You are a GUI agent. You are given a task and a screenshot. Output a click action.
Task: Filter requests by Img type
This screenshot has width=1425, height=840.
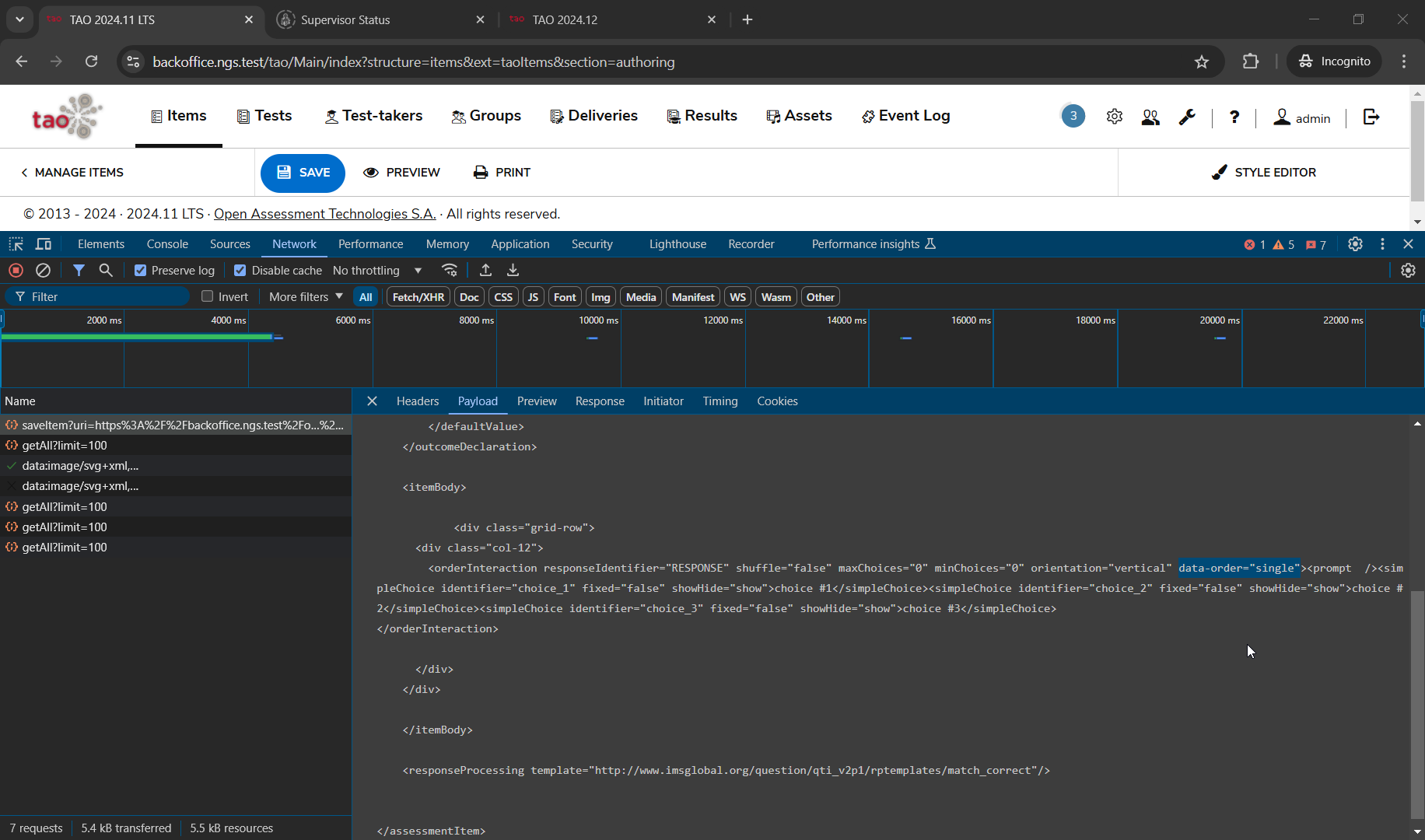600,297
